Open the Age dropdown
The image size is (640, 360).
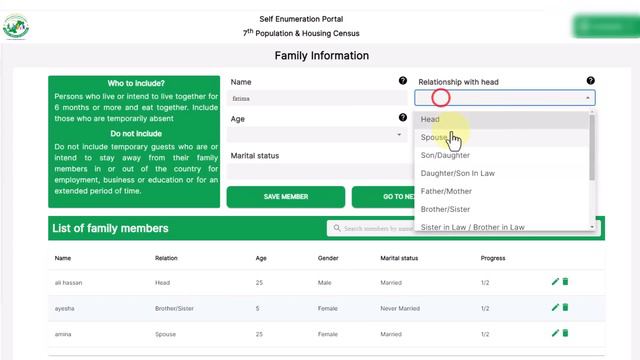coord(317,135)
